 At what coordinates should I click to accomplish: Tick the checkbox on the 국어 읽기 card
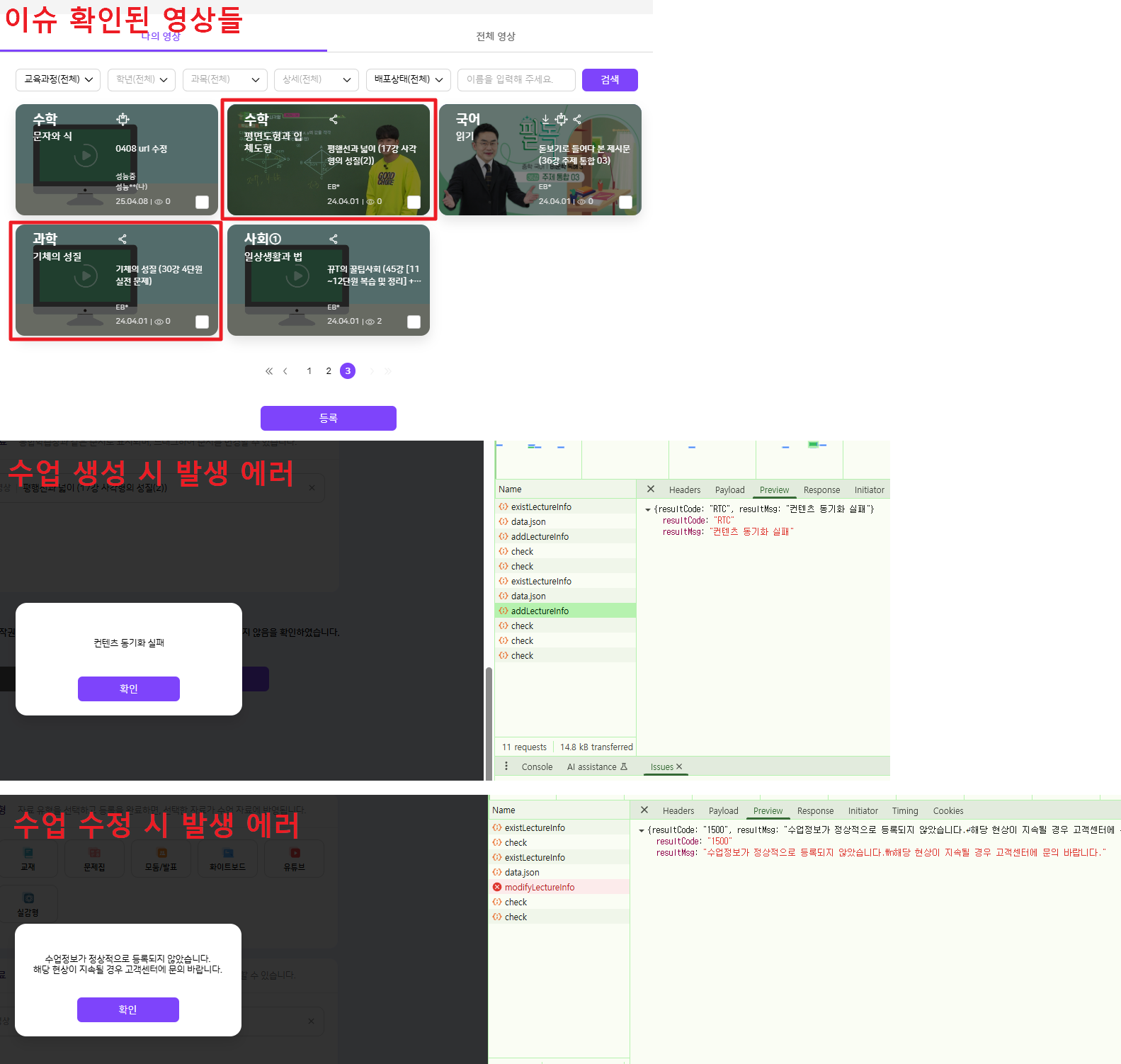pyautogui.click(x=625, y=203)
